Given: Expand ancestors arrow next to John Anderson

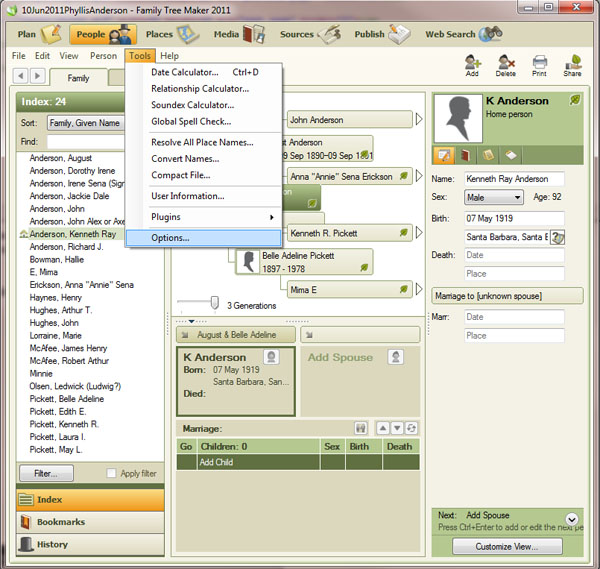Looking at the screenshot, I should [x=419, y=119].
